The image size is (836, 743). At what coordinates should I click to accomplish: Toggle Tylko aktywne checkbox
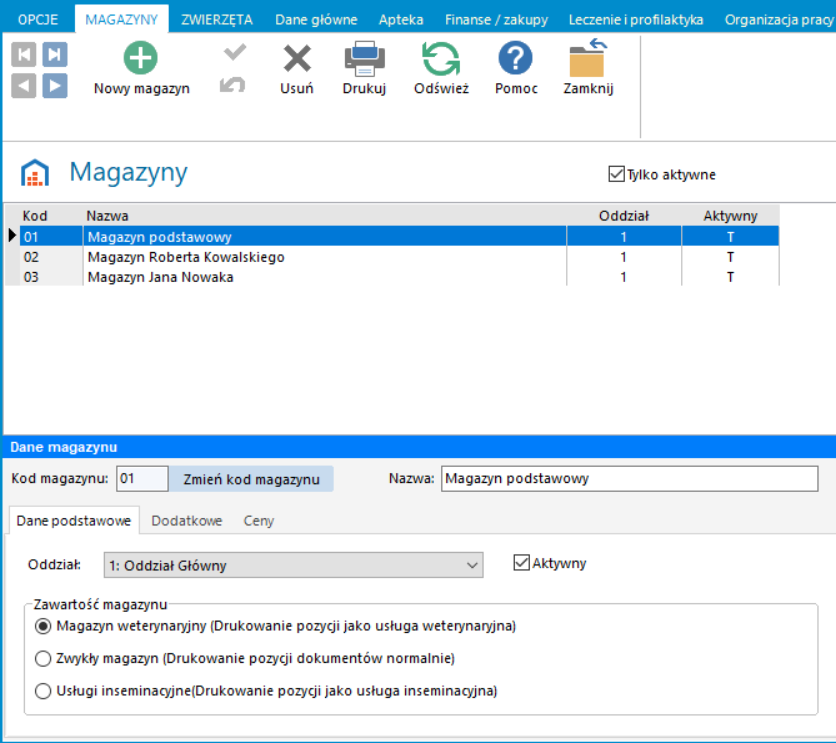(x=616, y=174)
